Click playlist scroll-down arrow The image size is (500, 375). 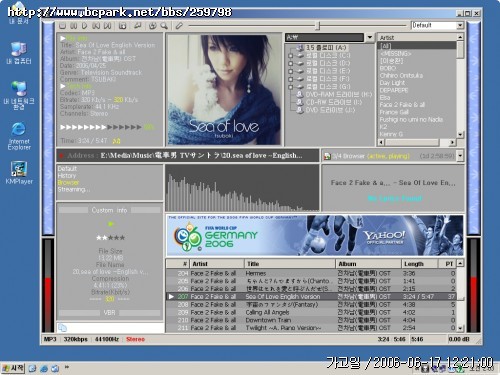coord(460,328)
